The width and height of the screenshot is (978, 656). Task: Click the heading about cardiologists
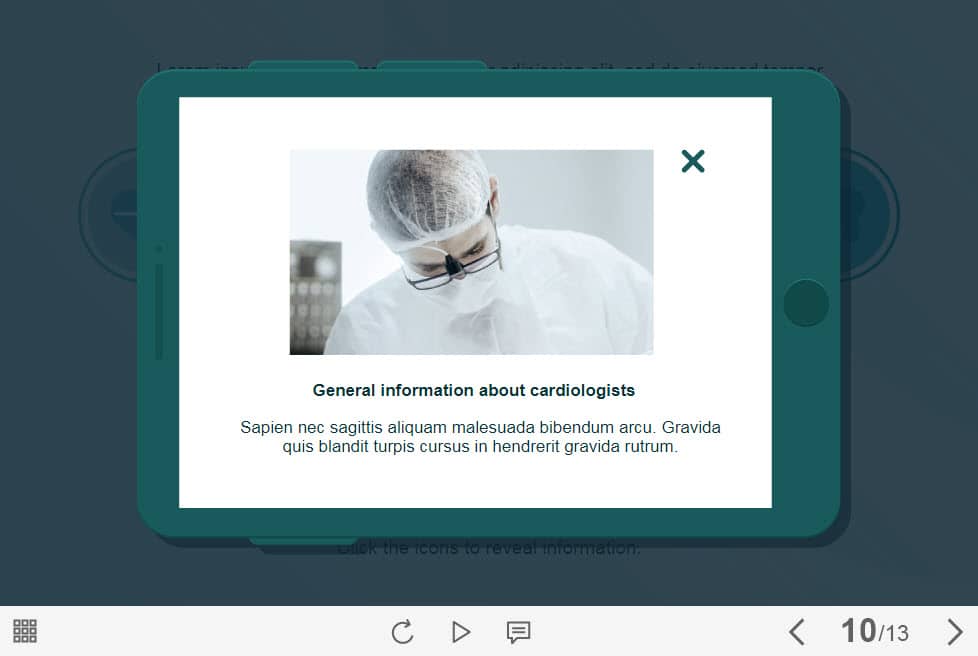pos(473,390)
